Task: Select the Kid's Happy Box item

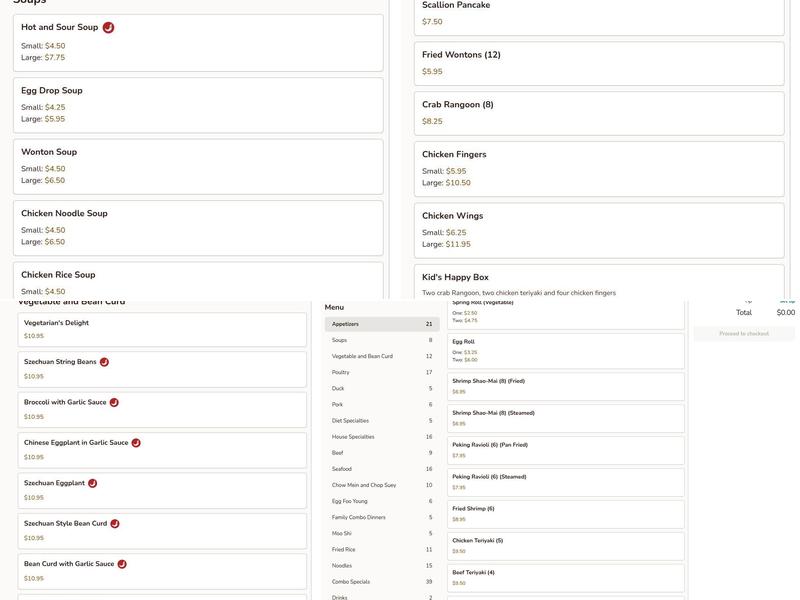Action: coord(599,283)
